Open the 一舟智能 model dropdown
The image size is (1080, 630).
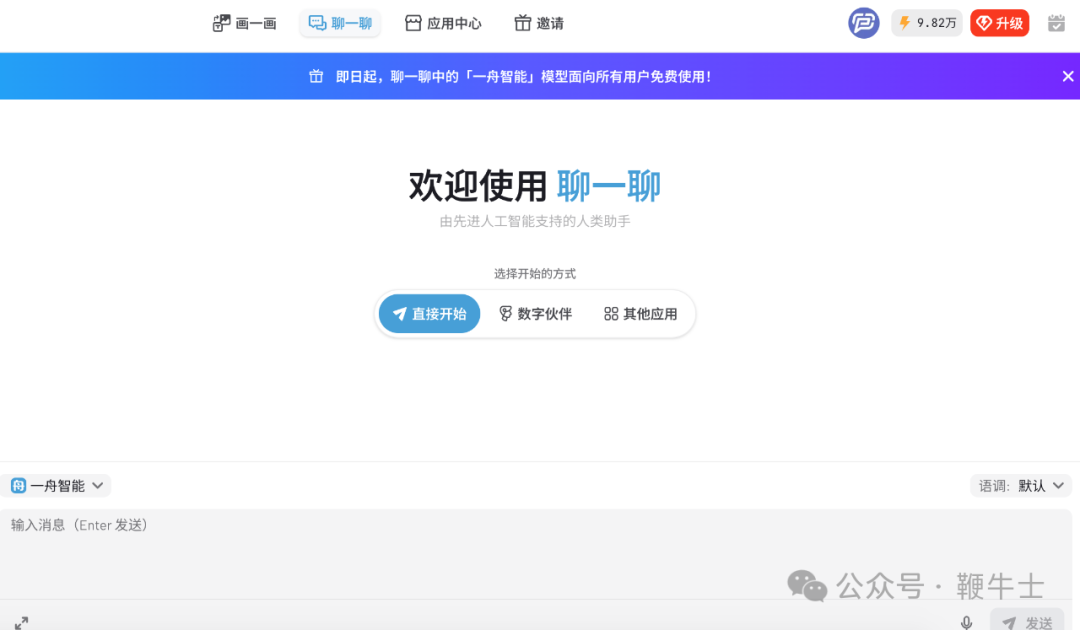[55, 485]
